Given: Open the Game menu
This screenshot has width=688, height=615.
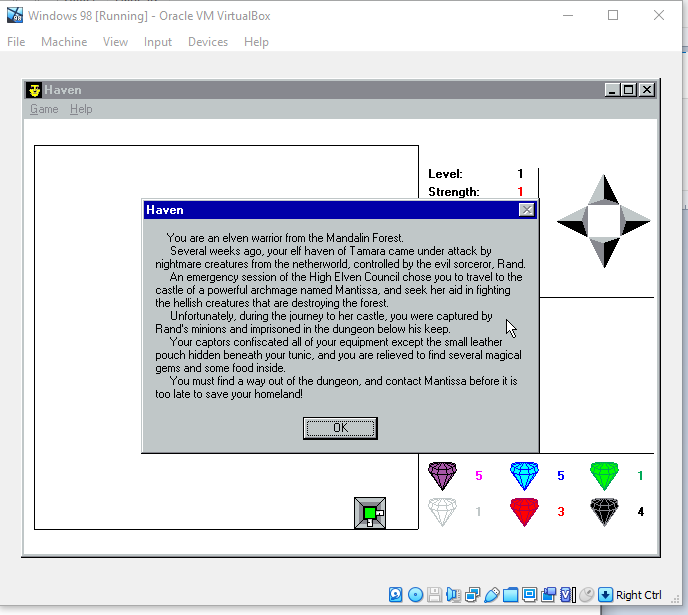Looking at the screenshot, I should point(44,109).
